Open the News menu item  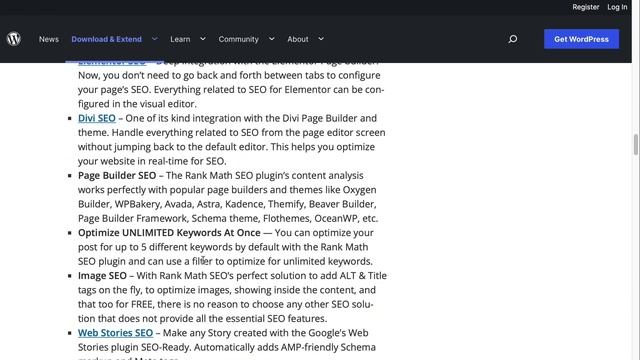(49, 39)
